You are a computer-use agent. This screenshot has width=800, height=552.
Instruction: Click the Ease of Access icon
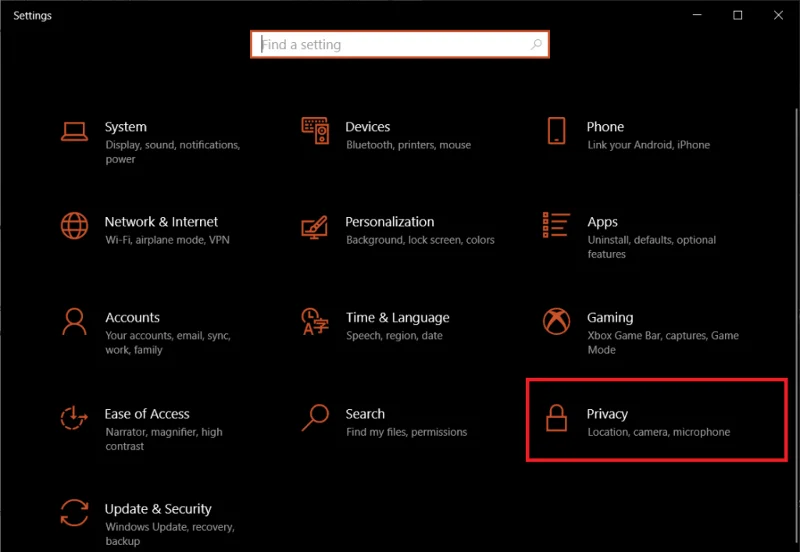coord(74,417)
